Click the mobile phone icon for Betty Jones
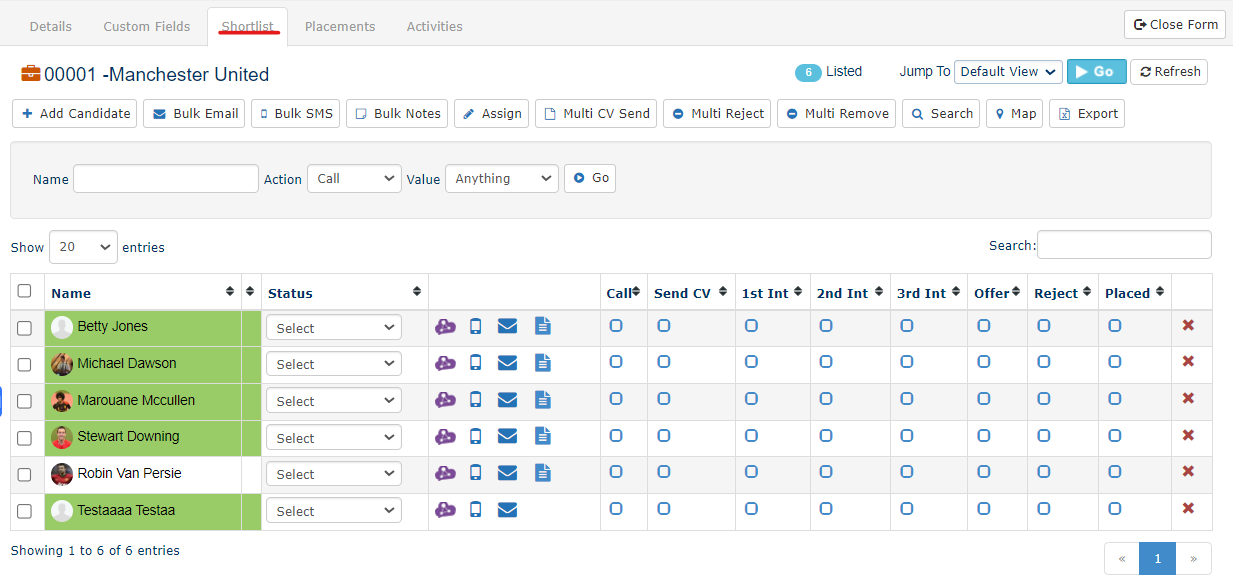Viewport: 1233px width, 583px height. coord(476,326)
